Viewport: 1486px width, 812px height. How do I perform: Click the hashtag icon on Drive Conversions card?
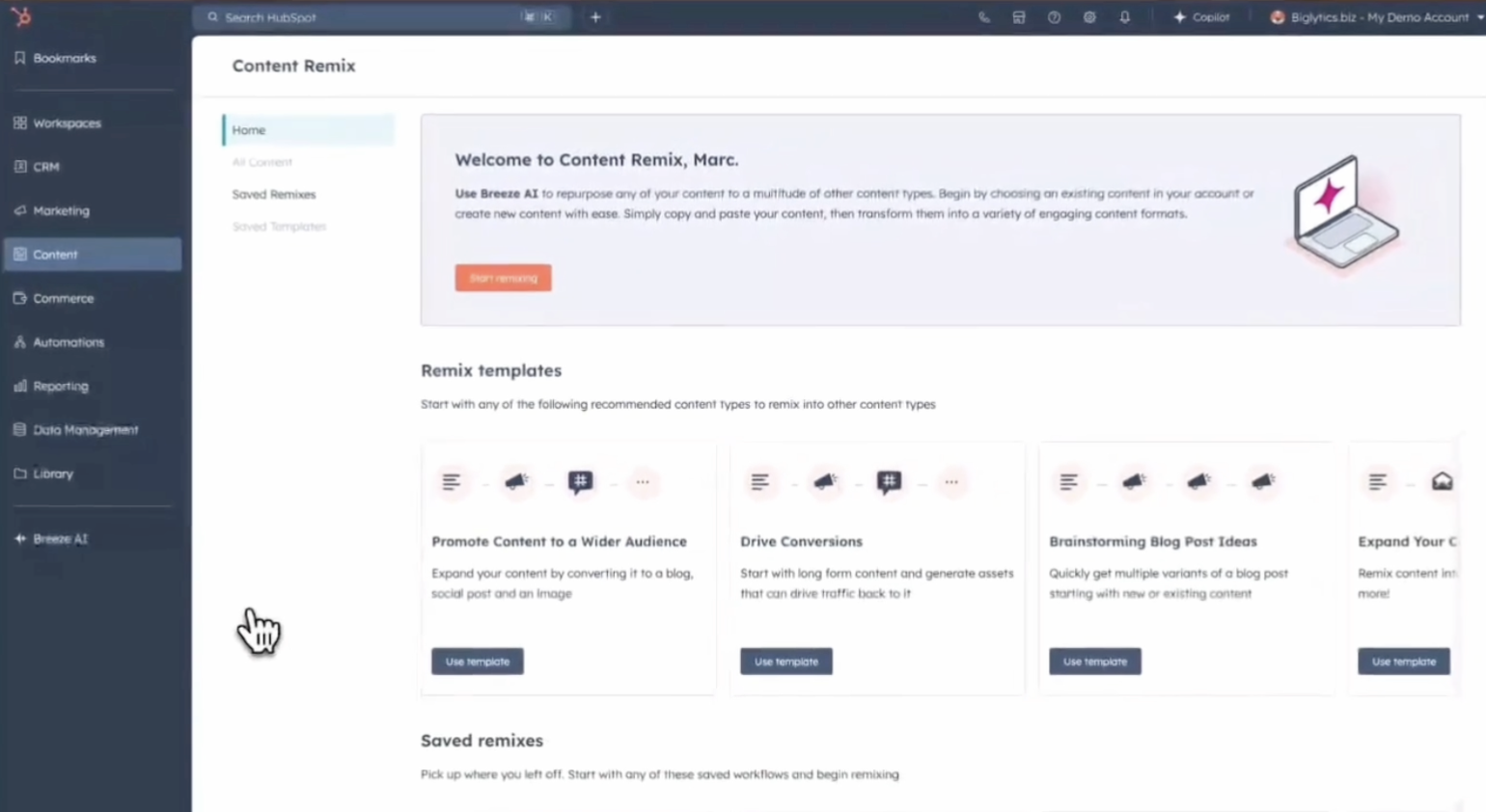tap(889, 481)
